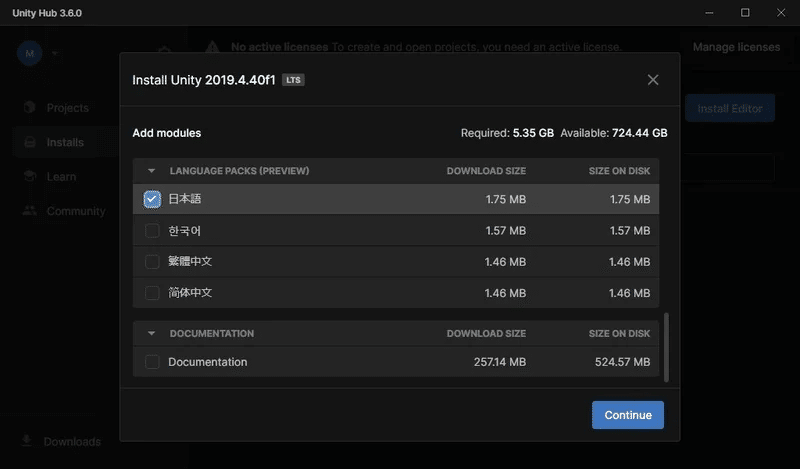Click the Learn graduation cap icon

(30, 176)
